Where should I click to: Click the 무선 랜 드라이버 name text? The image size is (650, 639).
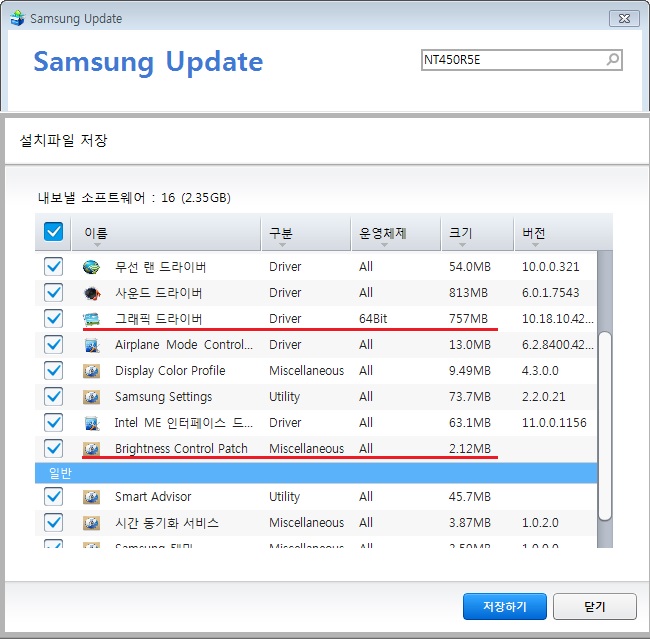coord(160,267)
